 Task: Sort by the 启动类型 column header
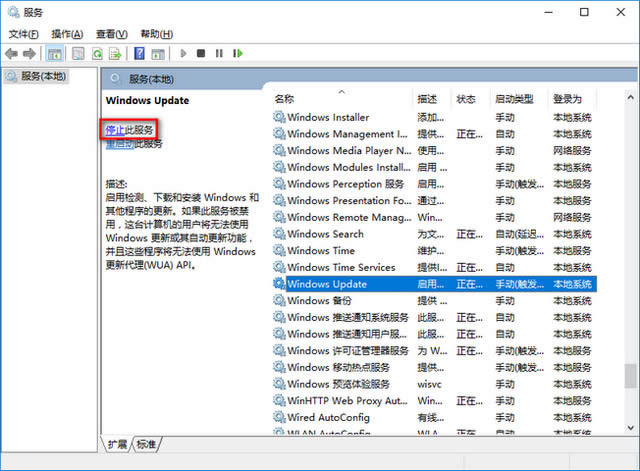513,99
